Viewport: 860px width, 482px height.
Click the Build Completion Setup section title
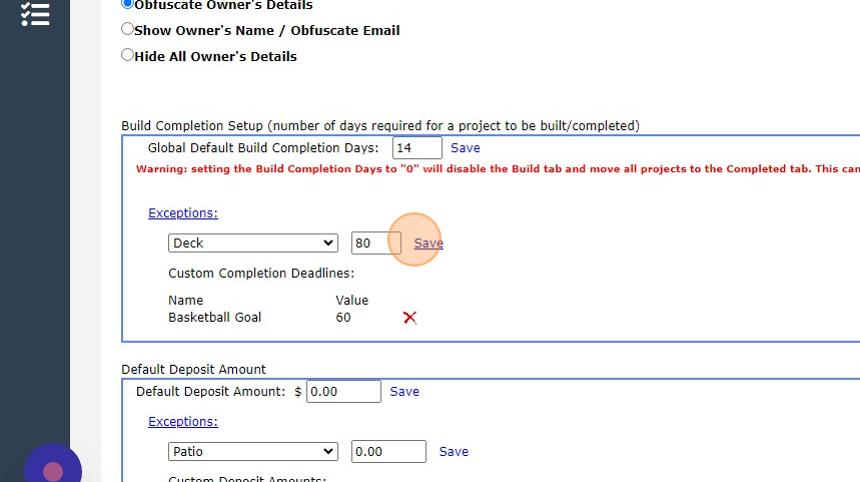[380, 126]
